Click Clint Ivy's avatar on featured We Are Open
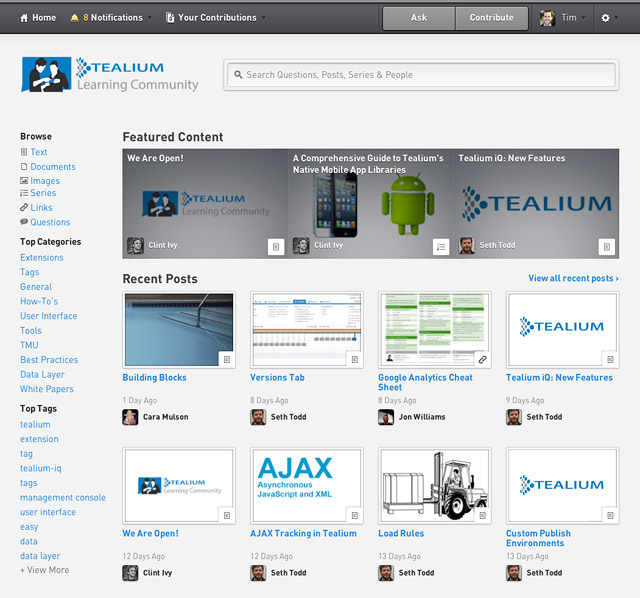 coord(136,246)
